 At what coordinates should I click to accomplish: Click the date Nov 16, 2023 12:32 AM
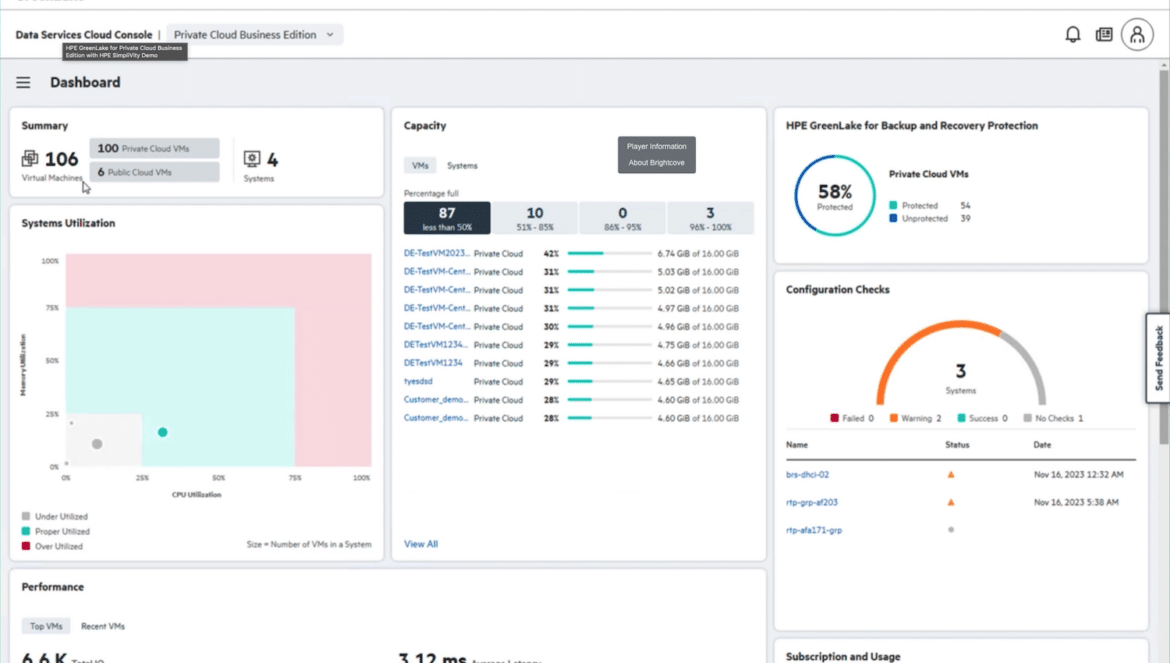[1079, 474]
